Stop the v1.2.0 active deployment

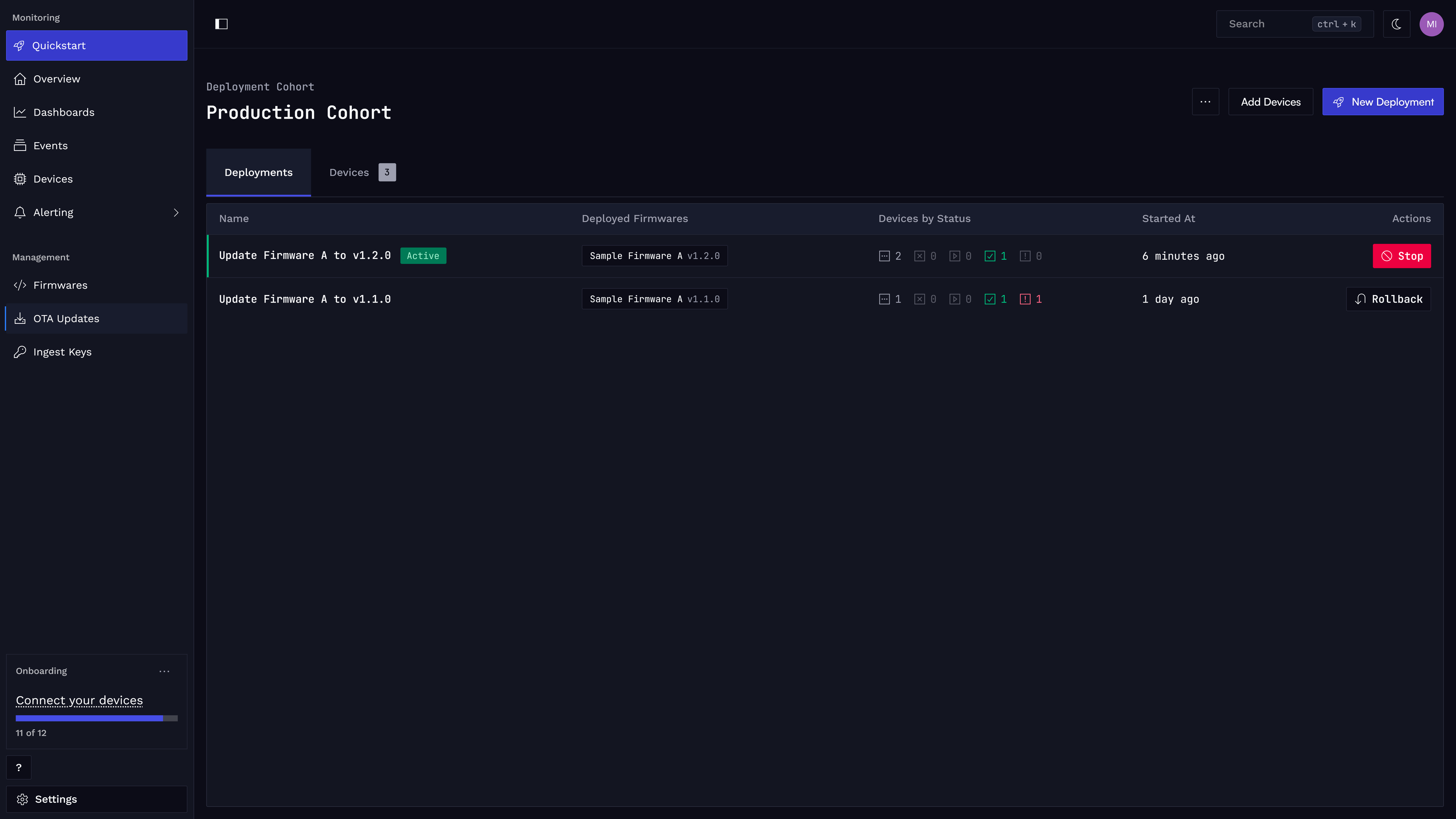1401,256
